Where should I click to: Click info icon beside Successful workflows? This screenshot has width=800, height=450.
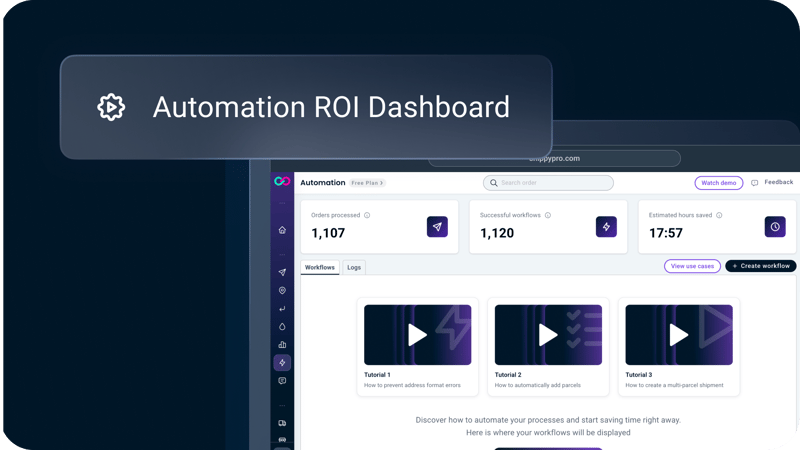coord(547,215)
